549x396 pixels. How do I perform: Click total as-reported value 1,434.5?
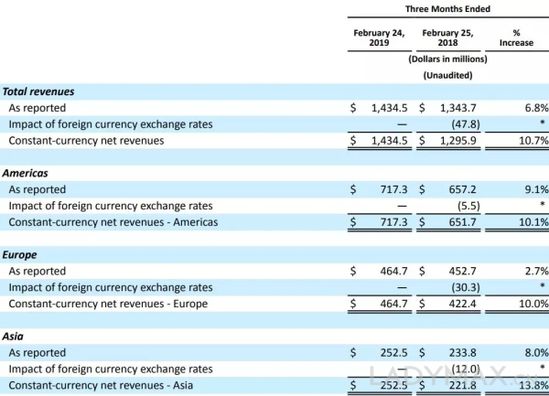(x=389, y=108)
